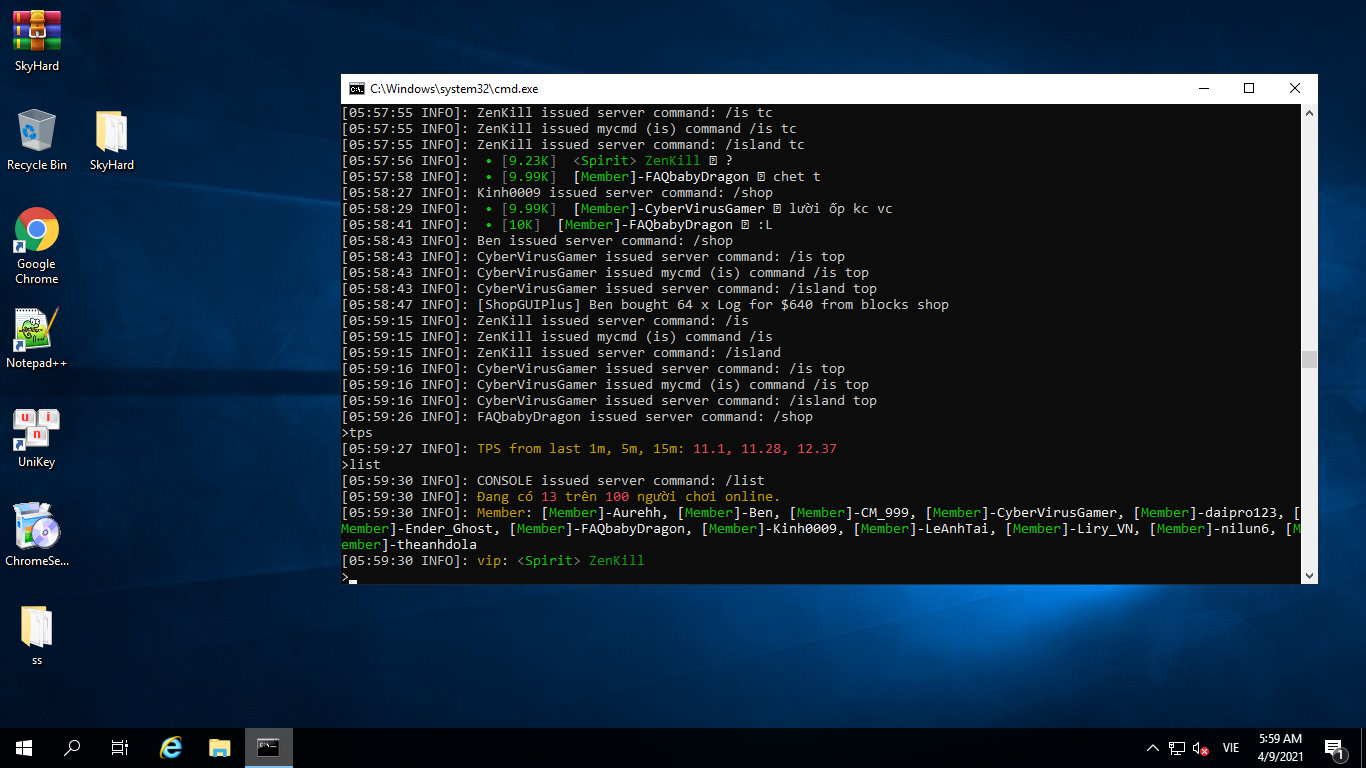Screen dimensions: 1366x768
Task: Open the notification Action Center
Action: click(1333, 747)
